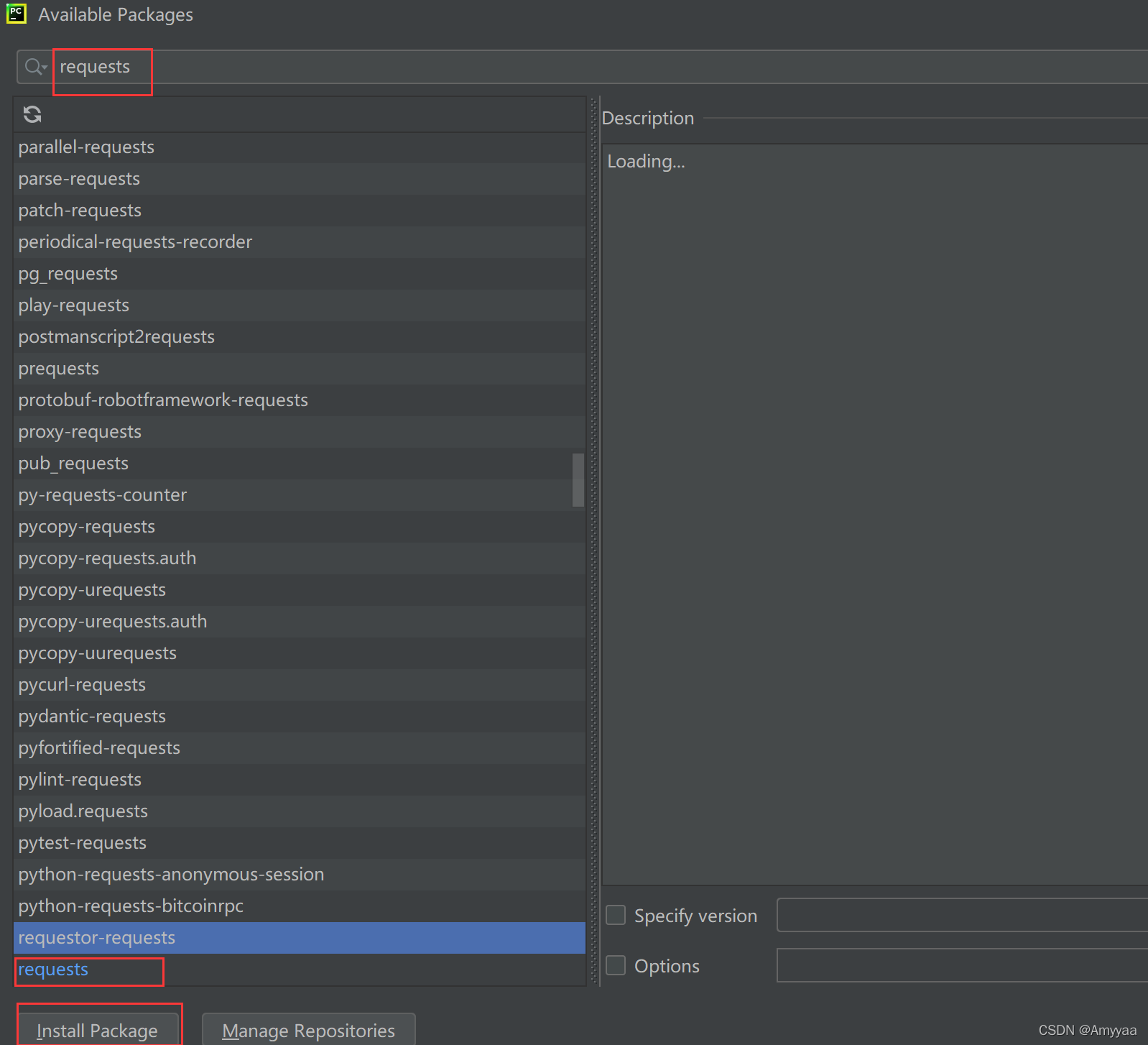
Task: Open the search options magnifier icon
Action: tap(35, 67)
